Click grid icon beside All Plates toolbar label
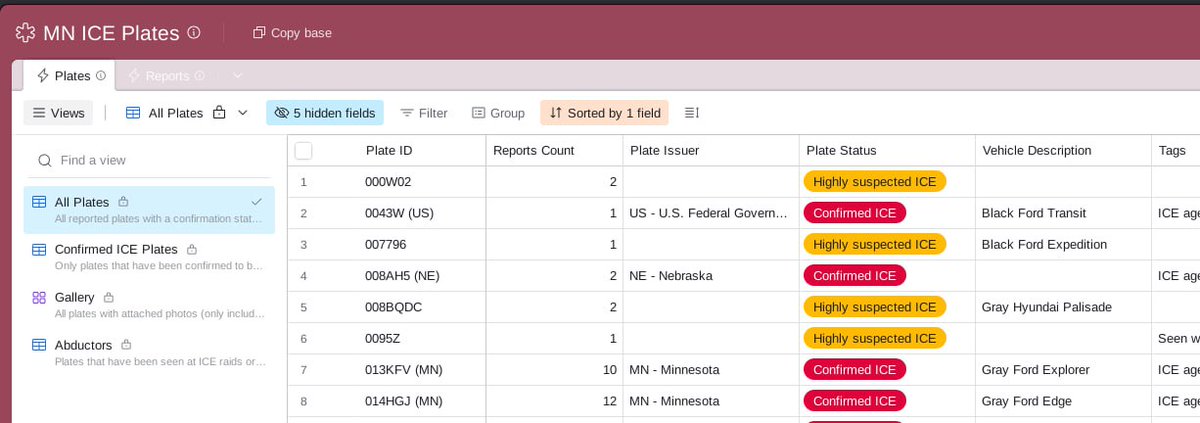The image size is (1200, 423). click(133, 113)
